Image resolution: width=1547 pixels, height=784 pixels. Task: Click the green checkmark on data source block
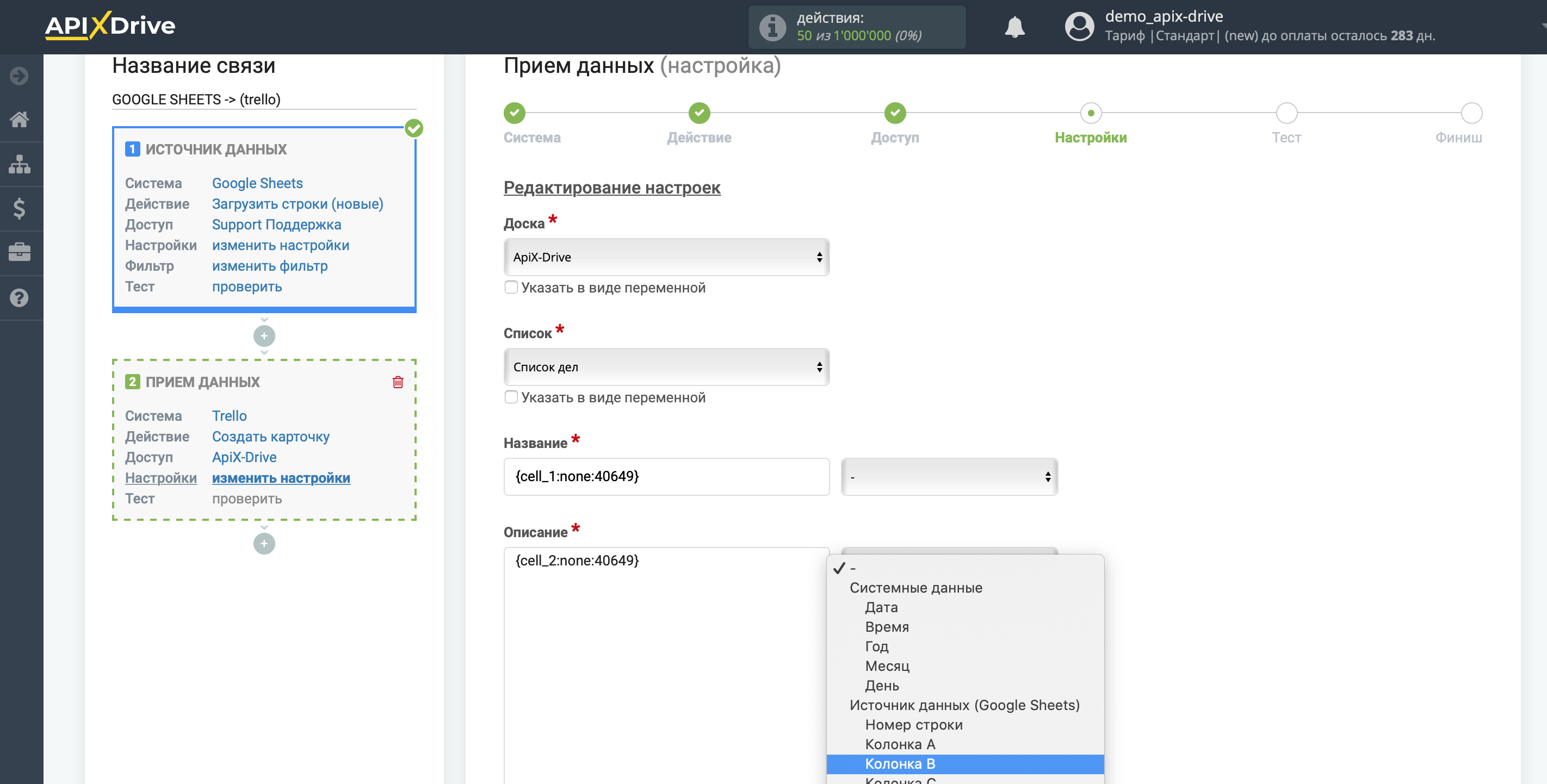click(x=414, y=128)
